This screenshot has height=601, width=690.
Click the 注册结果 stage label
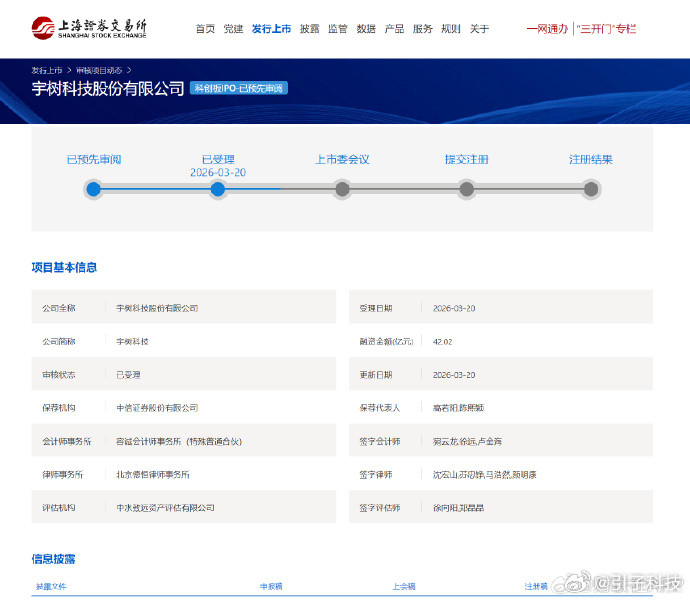[x=591, y=159]
